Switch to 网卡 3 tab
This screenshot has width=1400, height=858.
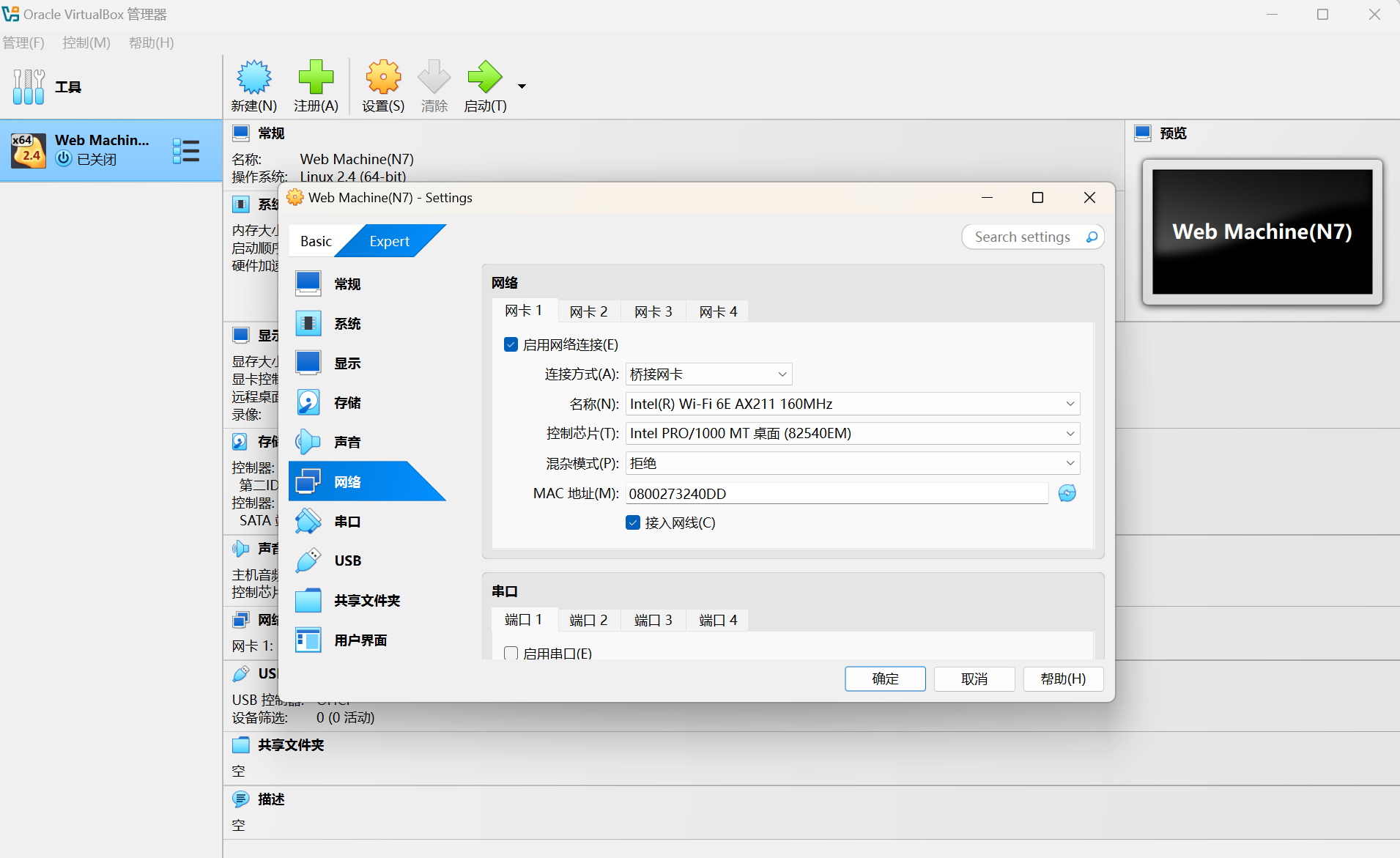[x=653, y=311]
